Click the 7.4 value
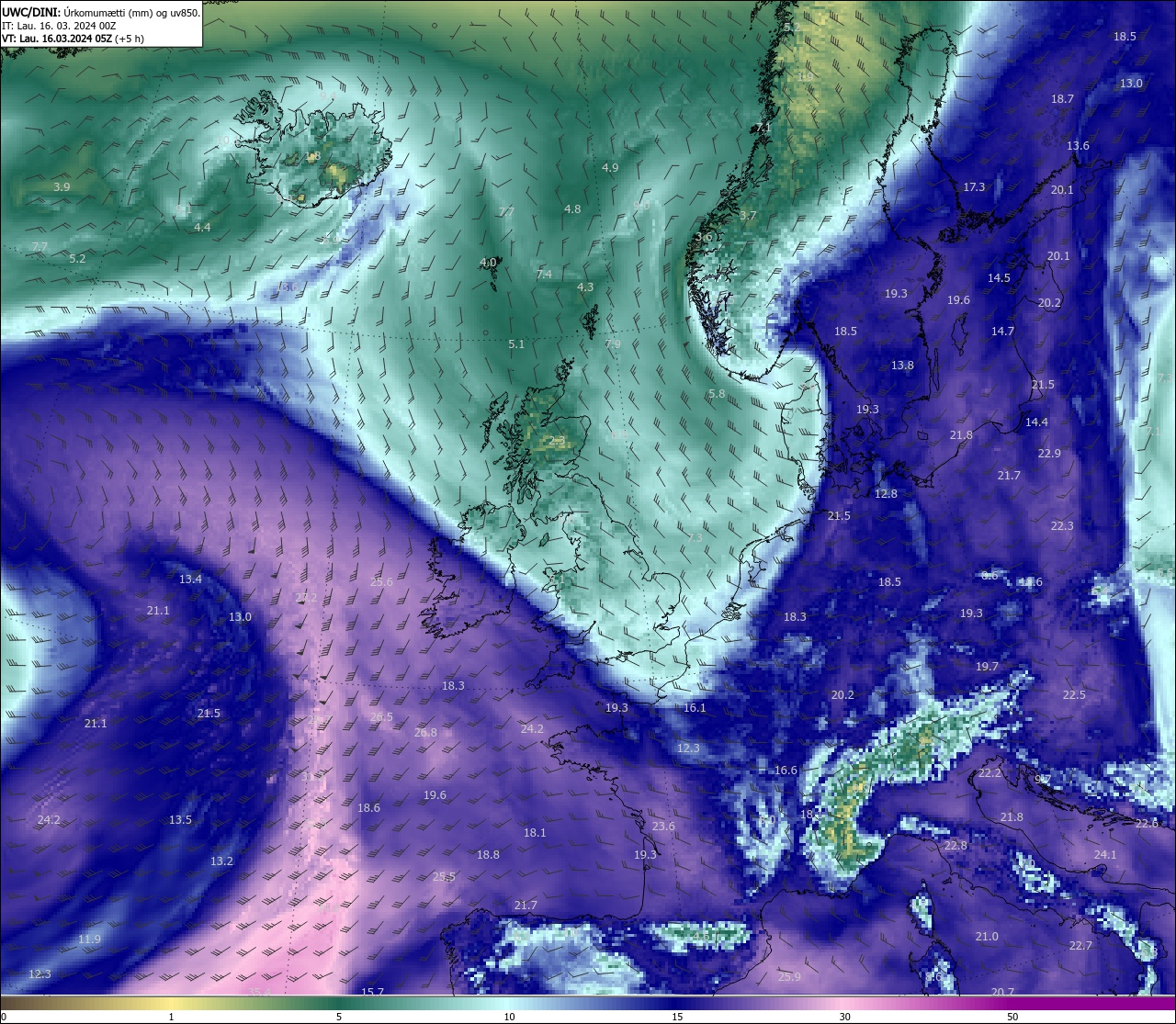This screenshot has height=1024, width=1176. tap(544, 275)
